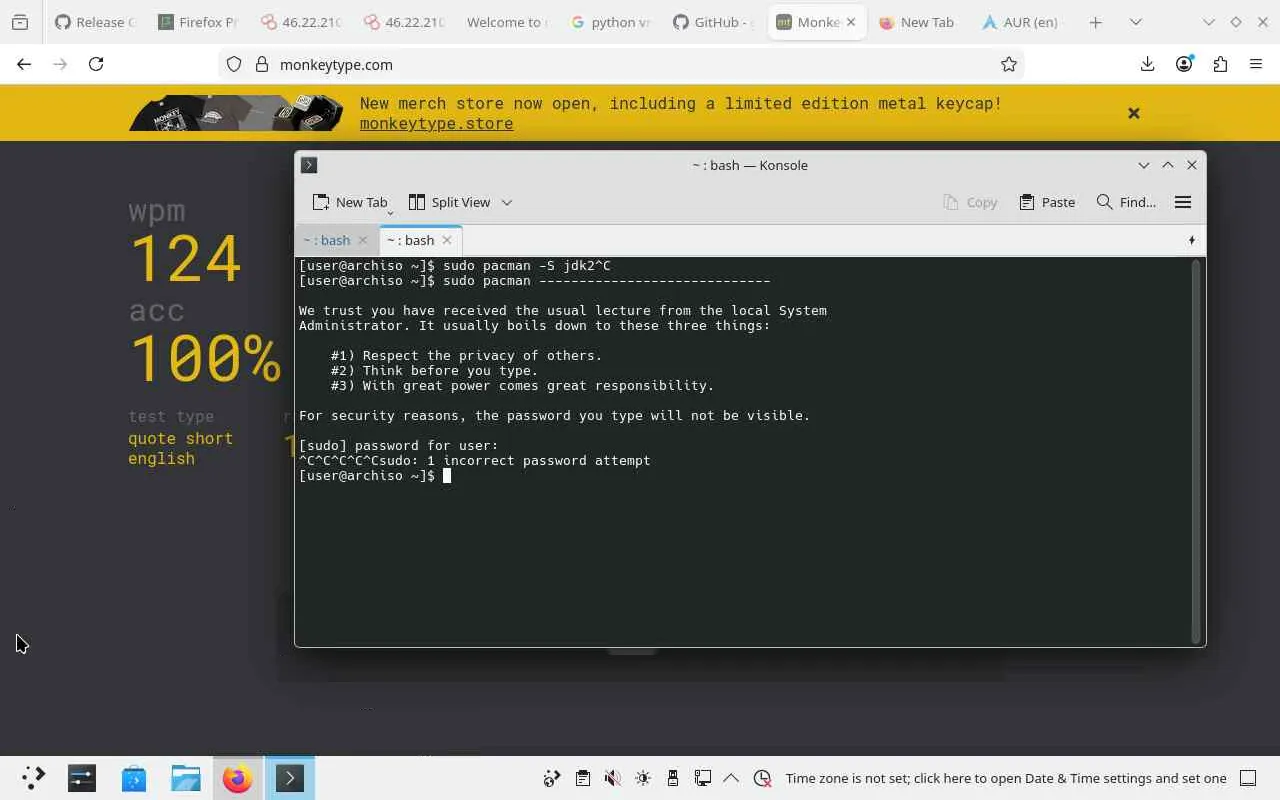This screenshot has width=1280, height=800.
Task: Open the Firefox downloads panel
Action: 1147,64
